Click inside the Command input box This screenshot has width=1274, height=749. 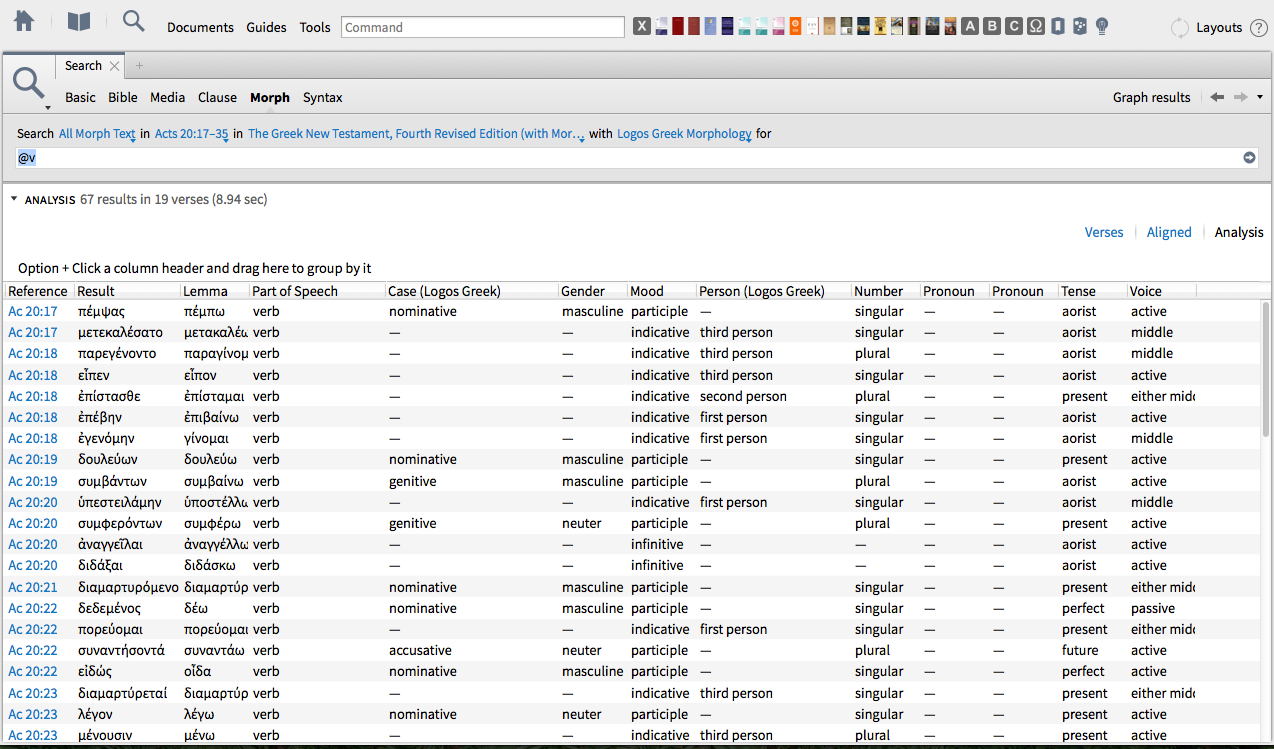[482, 27]
